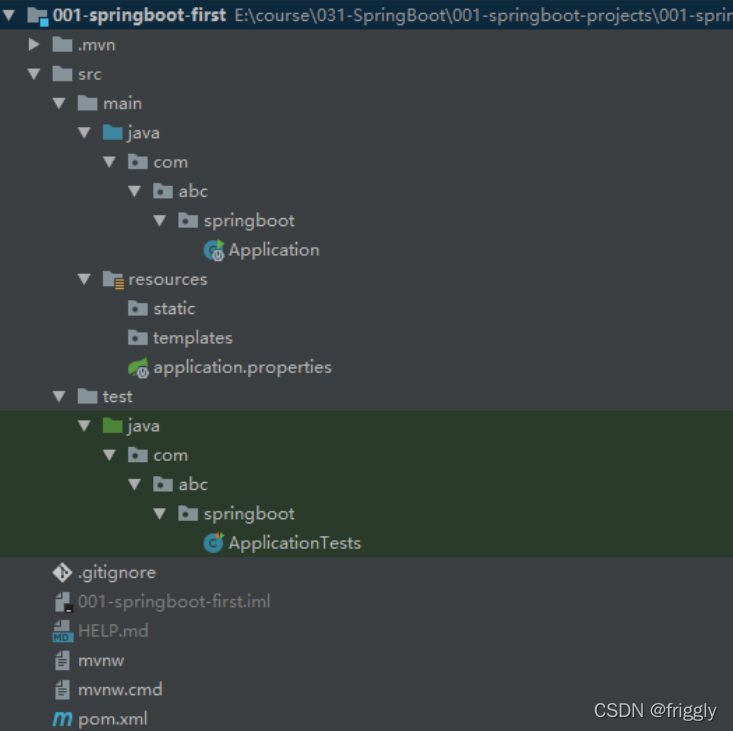The width and height of the screenshot is (733, 731).
Task: Collapse the 001-springboot-first project root
Action: (x=8, y=15)
